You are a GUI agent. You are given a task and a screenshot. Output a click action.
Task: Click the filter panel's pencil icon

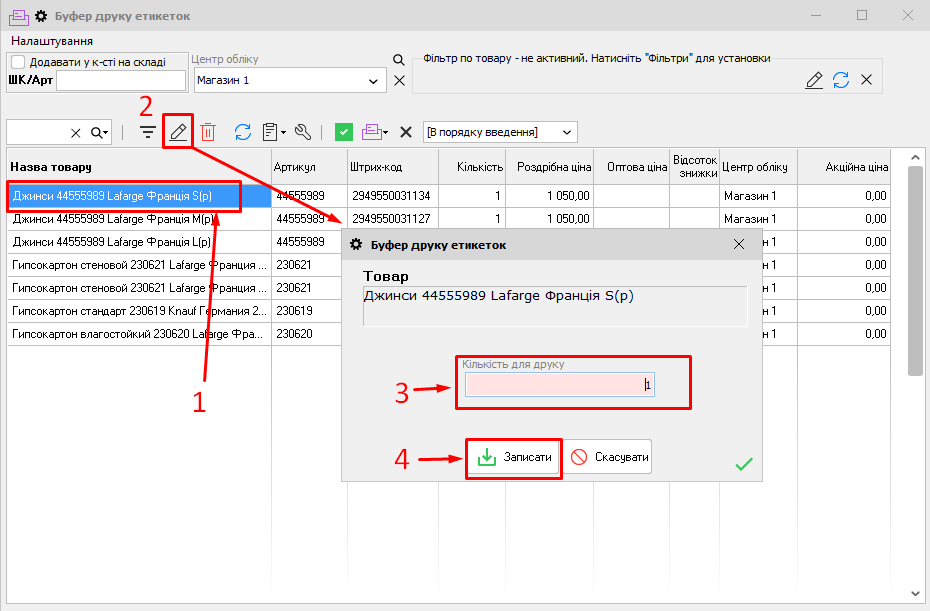[x=815, y=80]
